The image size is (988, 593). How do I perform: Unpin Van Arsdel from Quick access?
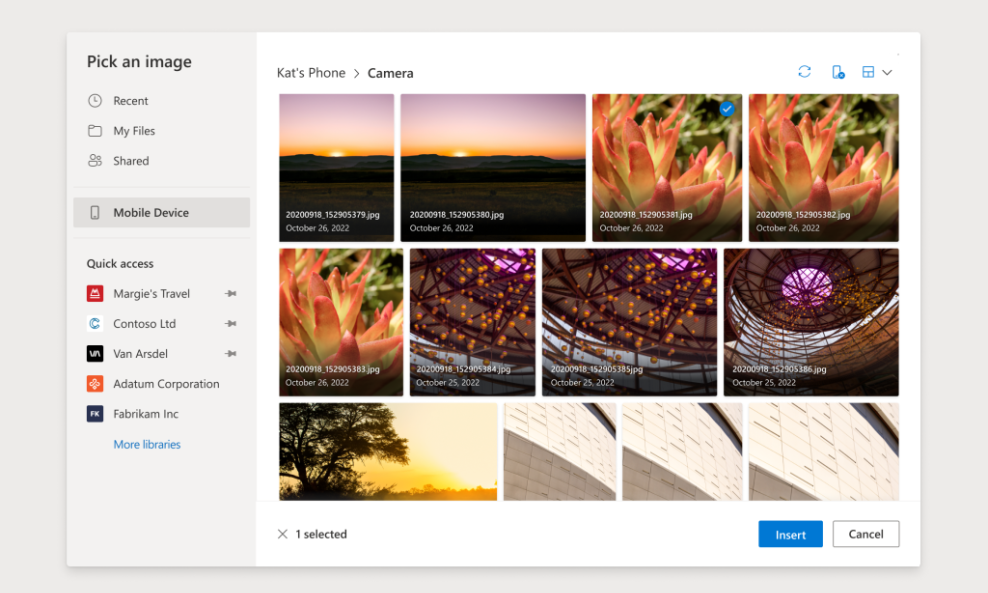coord(231,354)
